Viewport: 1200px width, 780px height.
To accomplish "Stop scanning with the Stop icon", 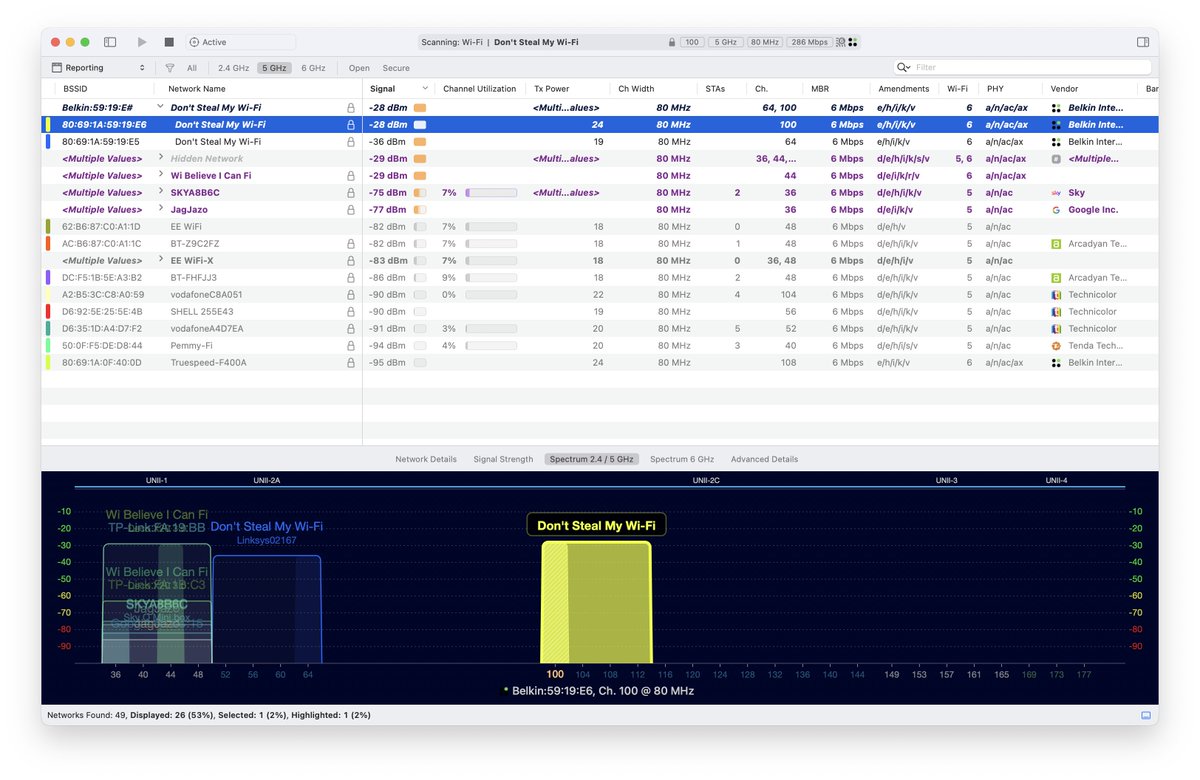I will [x=168, y=42].
